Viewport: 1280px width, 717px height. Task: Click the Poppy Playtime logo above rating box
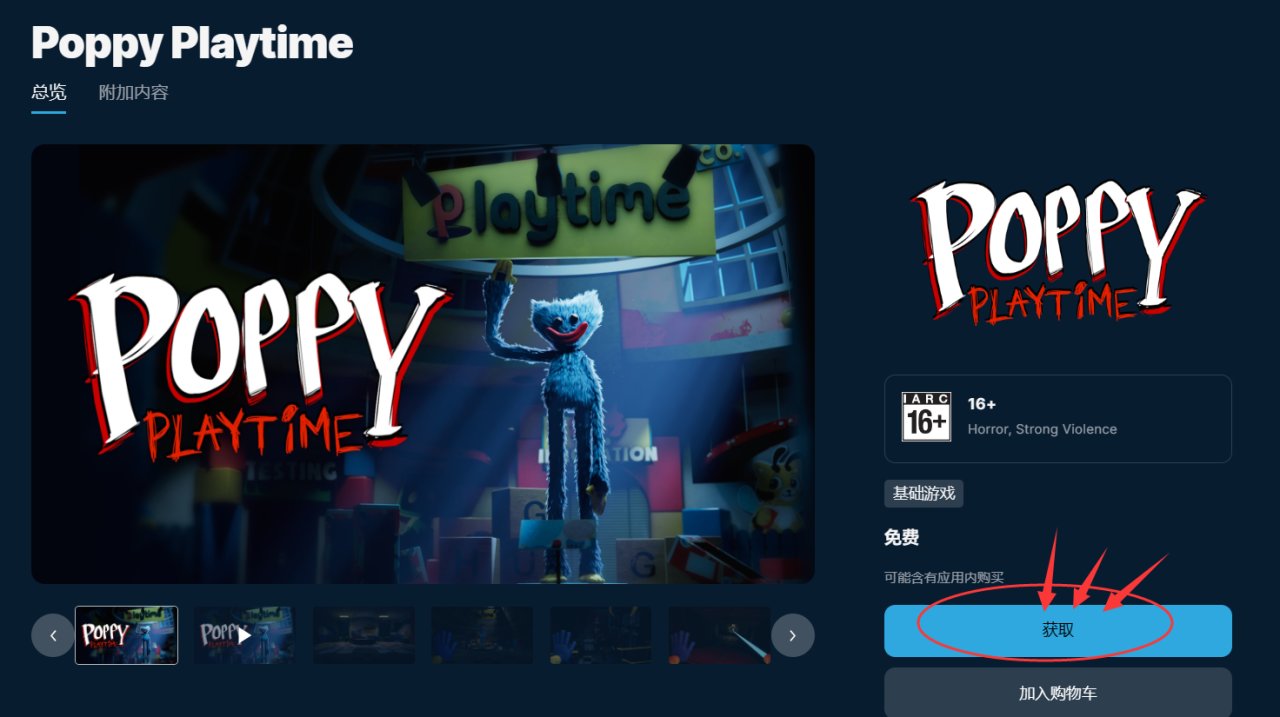tap(1057, 252)
